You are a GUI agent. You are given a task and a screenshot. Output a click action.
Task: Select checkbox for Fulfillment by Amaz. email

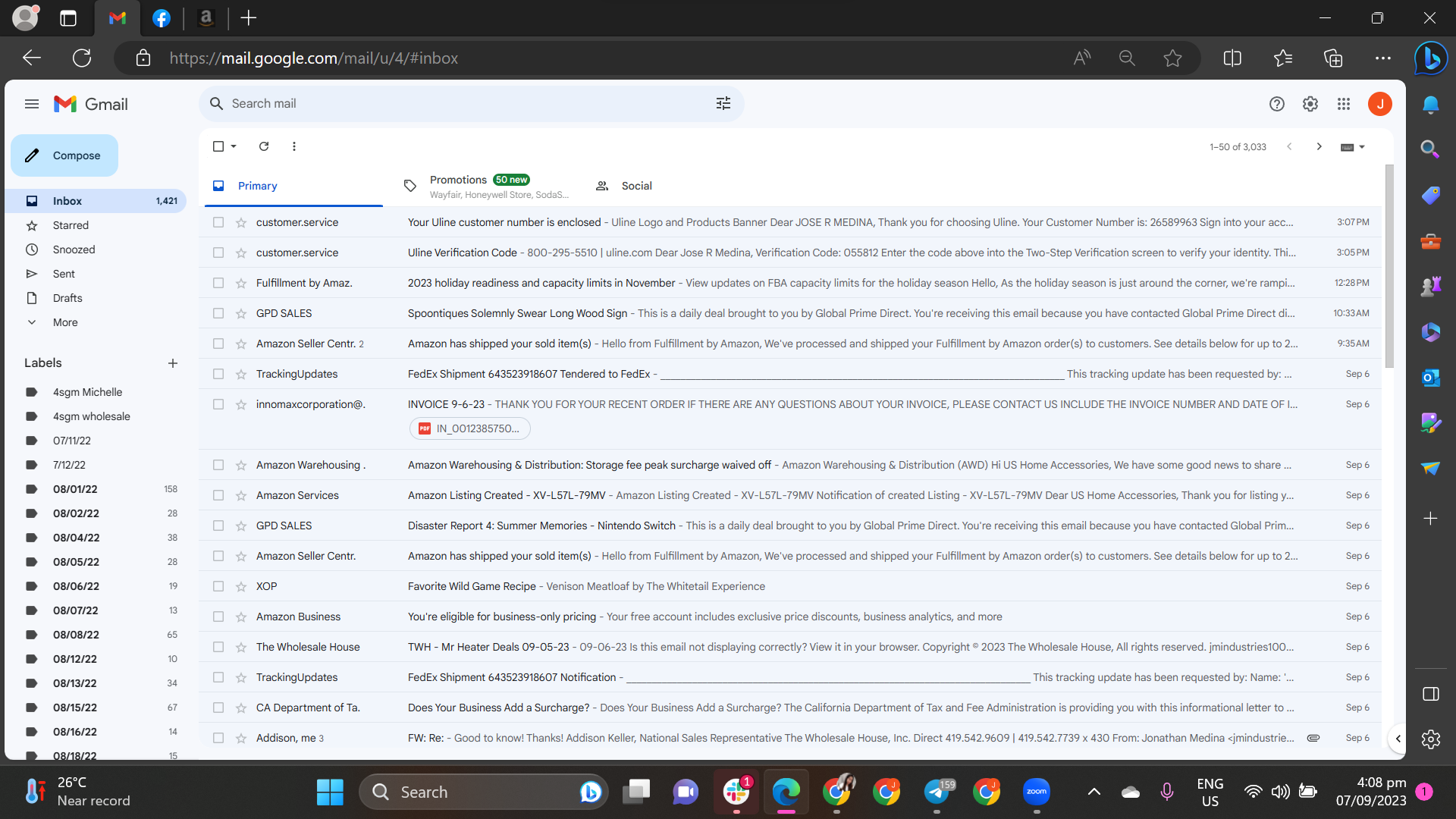(x=218, y=283)
